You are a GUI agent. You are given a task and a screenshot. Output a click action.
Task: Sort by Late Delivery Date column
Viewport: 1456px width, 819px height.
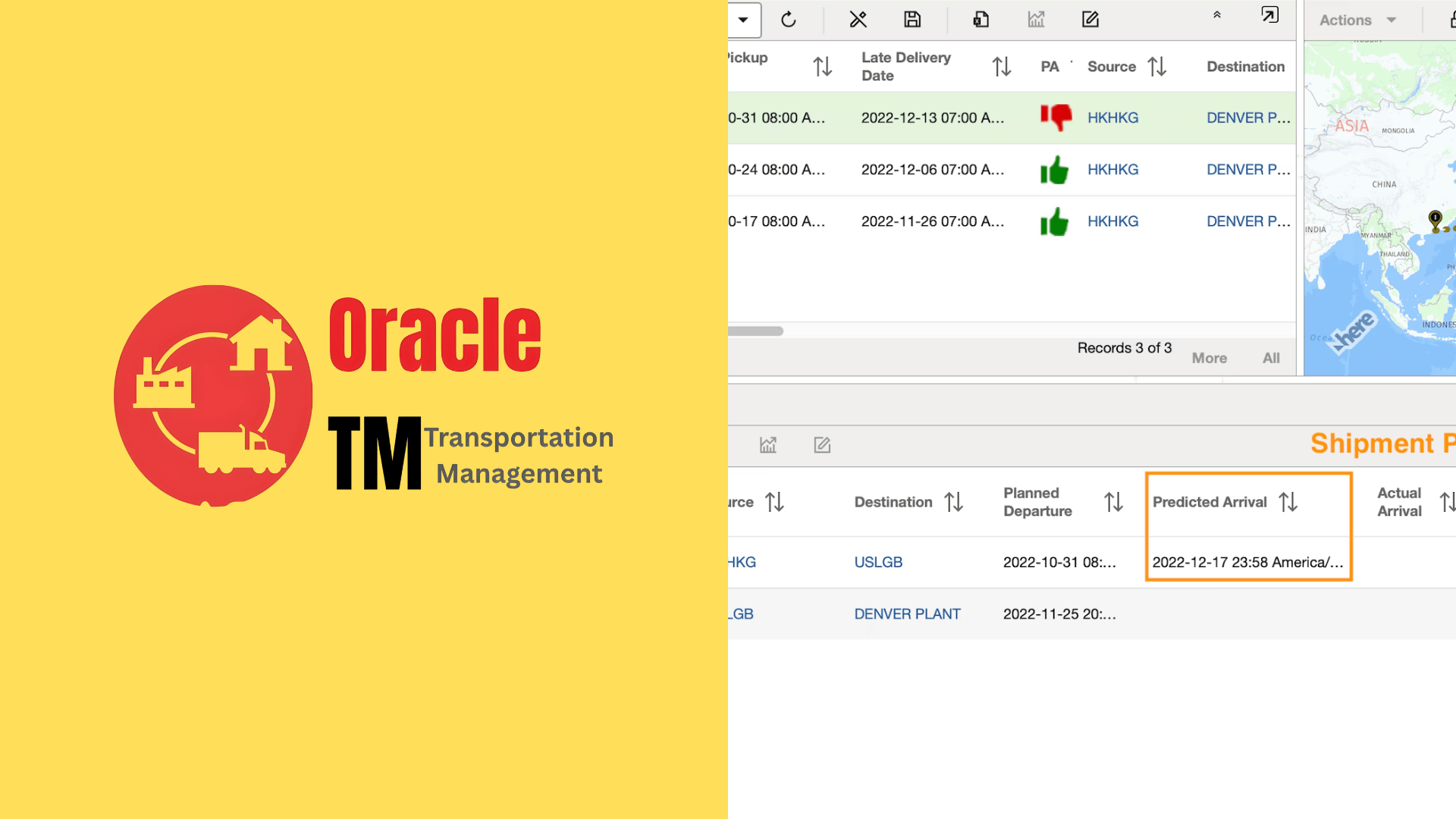1002,66
